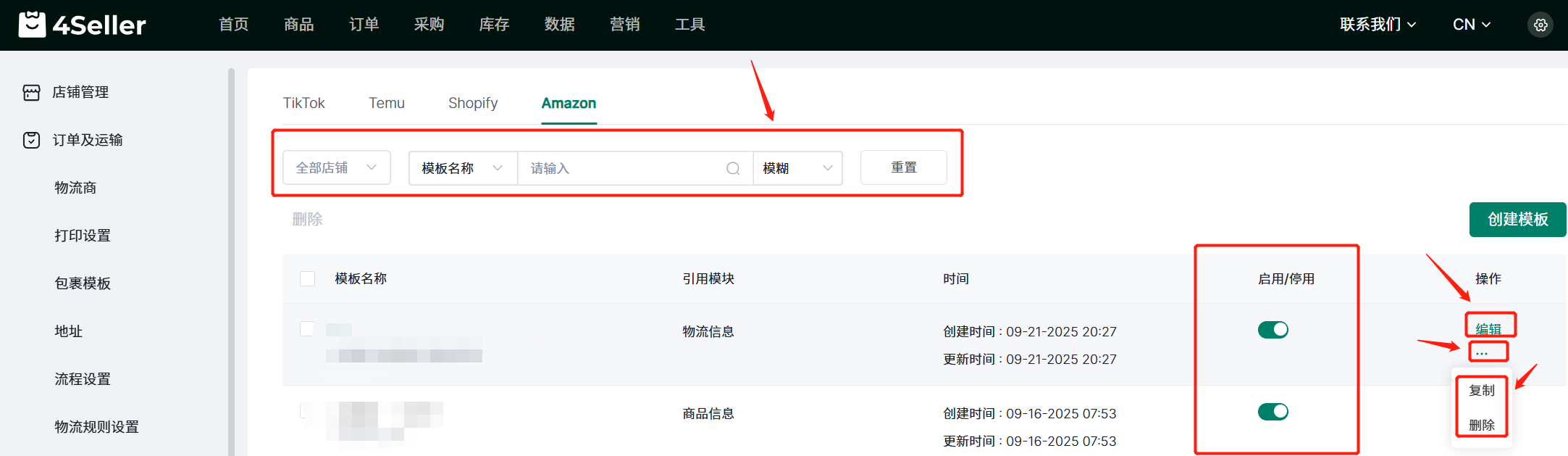Check the first template row checkbox
Image resolution: width=1568 pixels, height=456 pixels.
[x=307, y=329]
